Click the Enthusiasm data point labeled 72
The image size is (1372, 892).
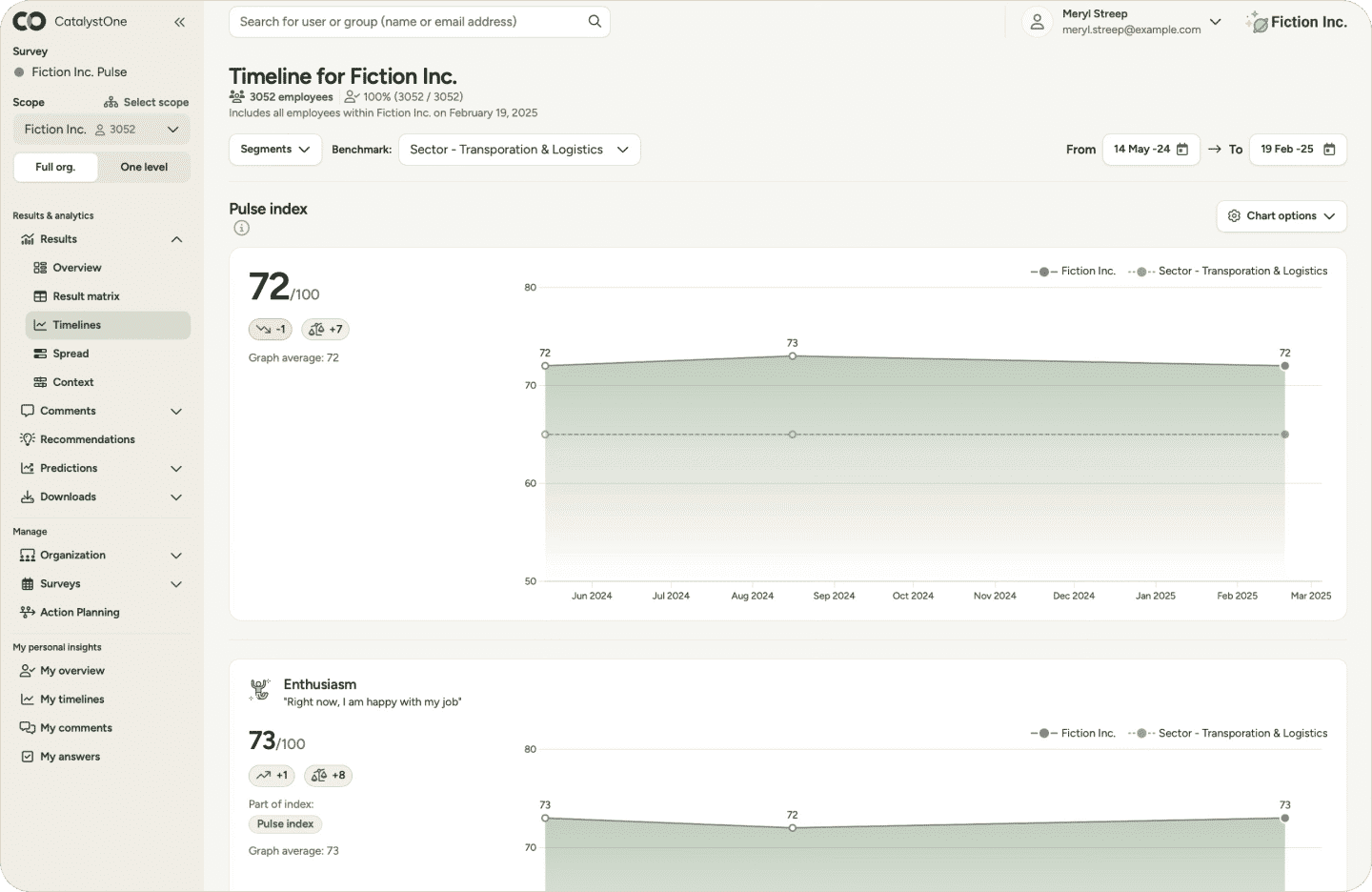tap(793, 828)
